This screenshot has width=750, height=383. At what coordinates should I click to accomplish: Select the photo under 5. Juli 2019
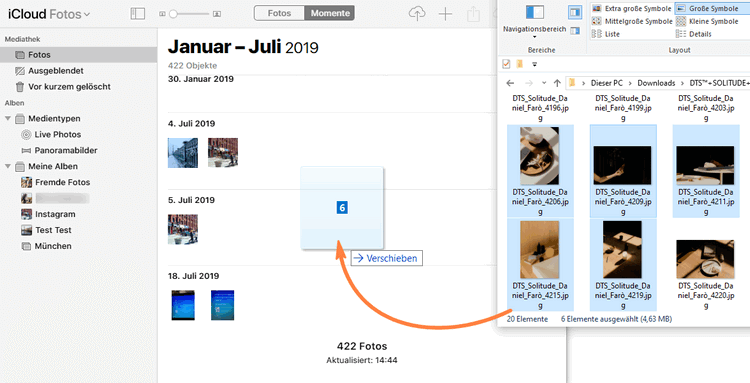(183, 229)
